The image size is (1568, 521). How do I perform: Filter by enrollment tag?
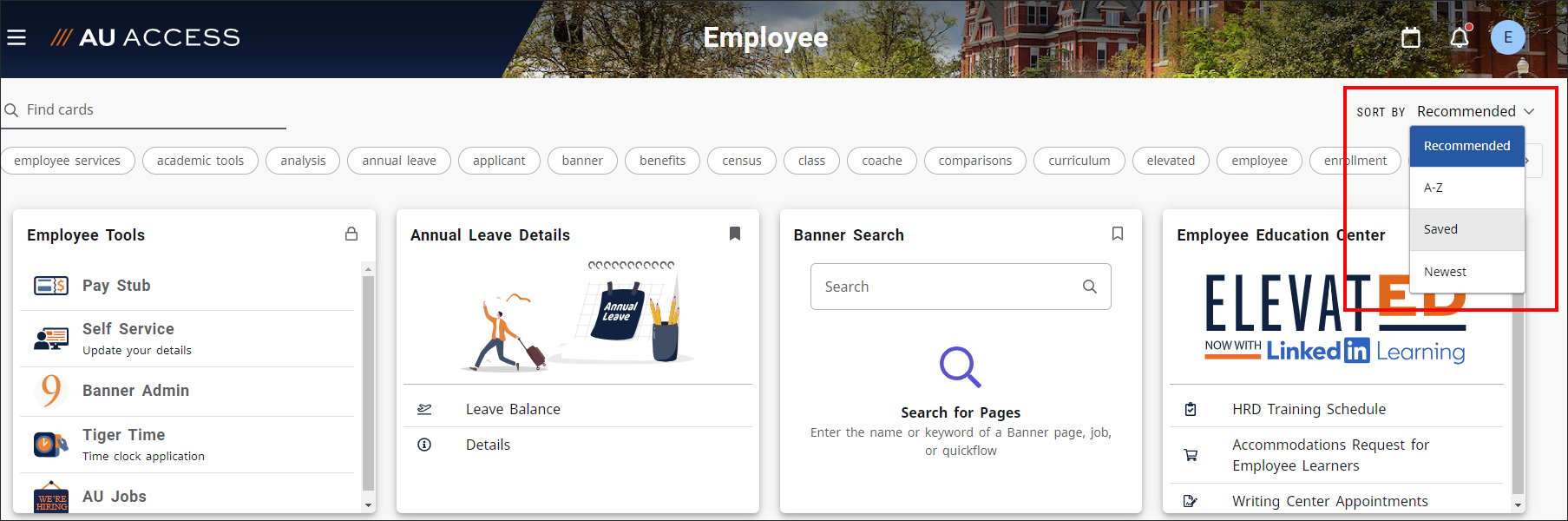1355,161
